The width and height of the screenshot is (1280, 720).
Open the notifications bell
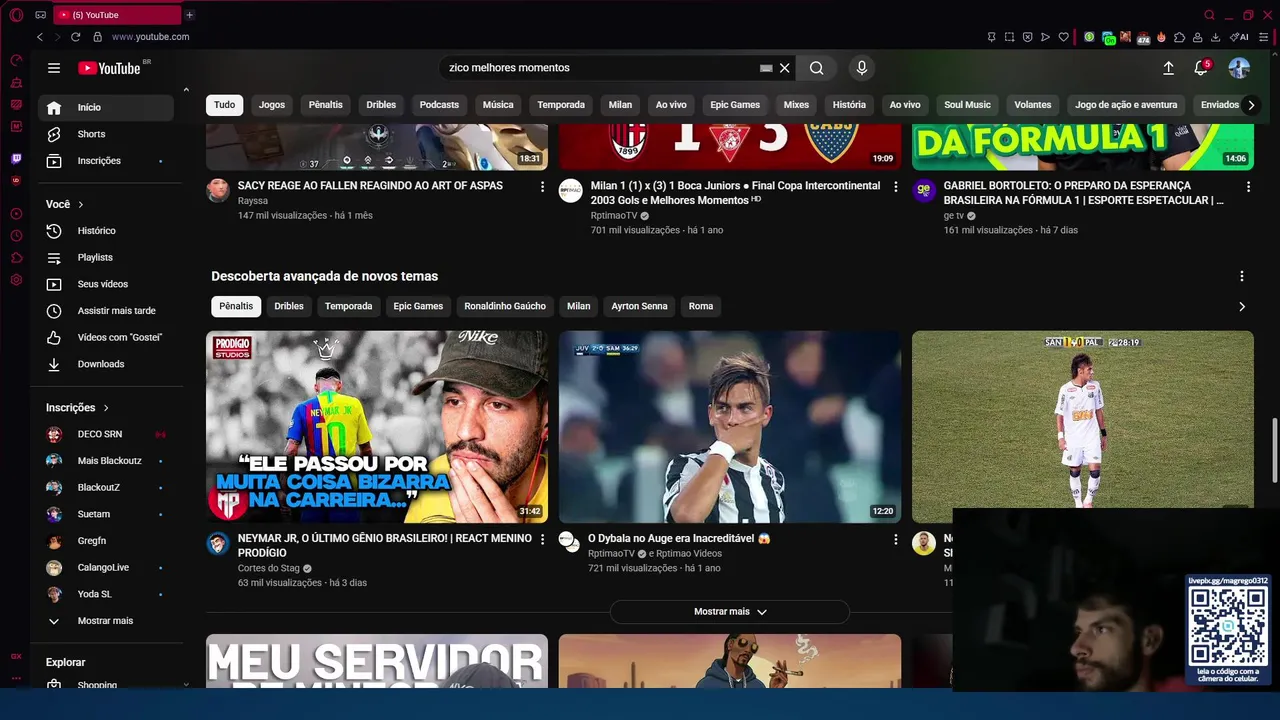1201,68
